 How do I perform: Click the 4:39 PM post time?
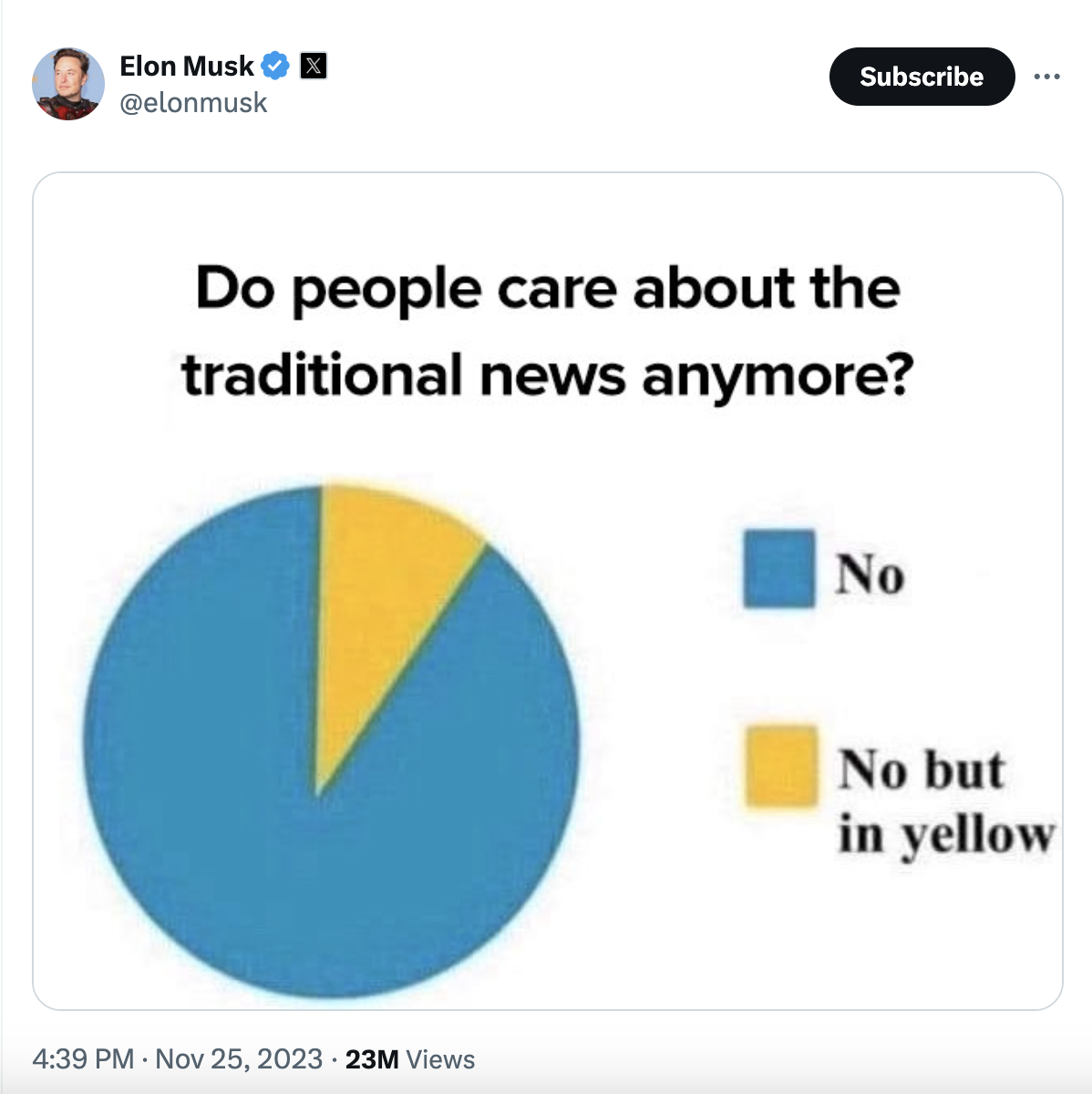click(x=83, y=1059)
